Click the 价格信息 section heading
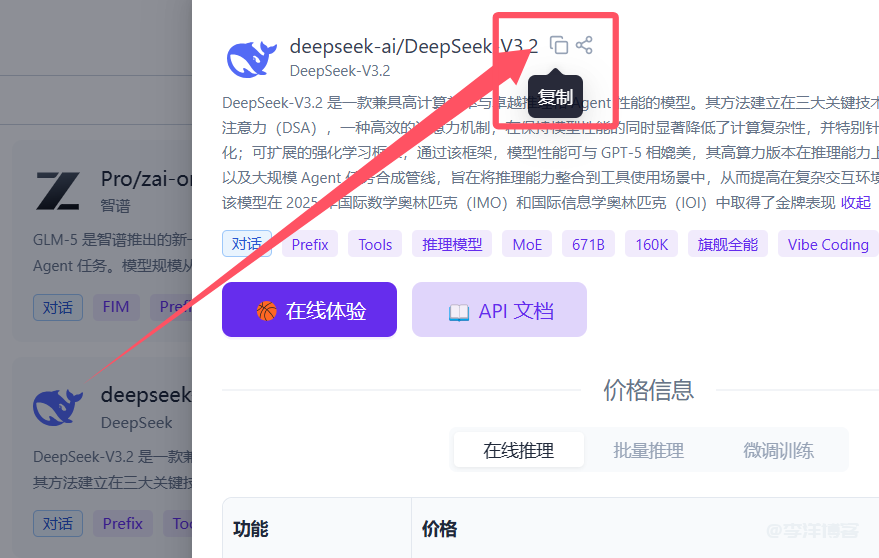The height and width of the screenshot is (558, 879). tap(649, 390)
